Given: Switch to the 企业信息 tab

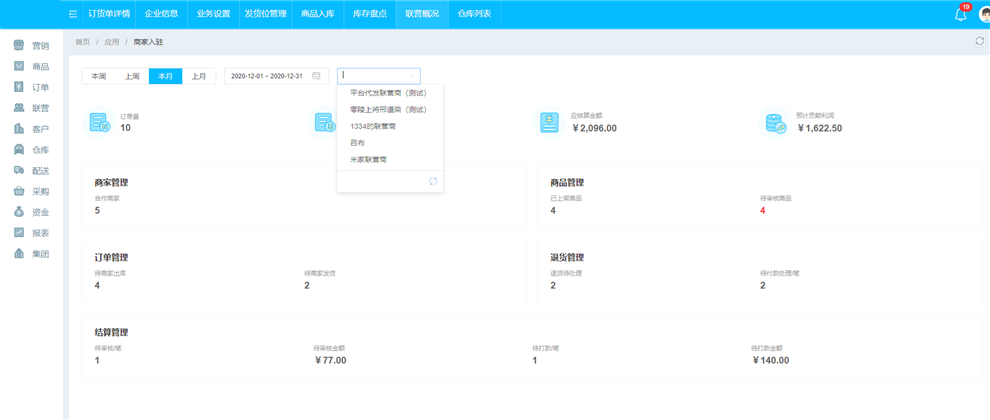Looking at the screenshot, I should tap(162, 14).
